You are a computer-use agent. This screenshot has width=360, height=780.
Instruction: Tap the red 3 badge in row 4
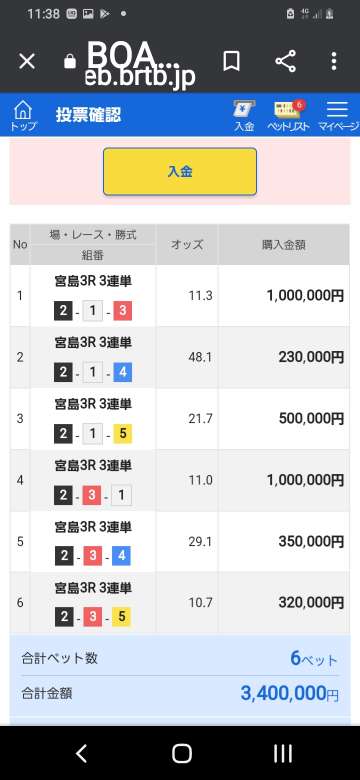coord(92,495)
